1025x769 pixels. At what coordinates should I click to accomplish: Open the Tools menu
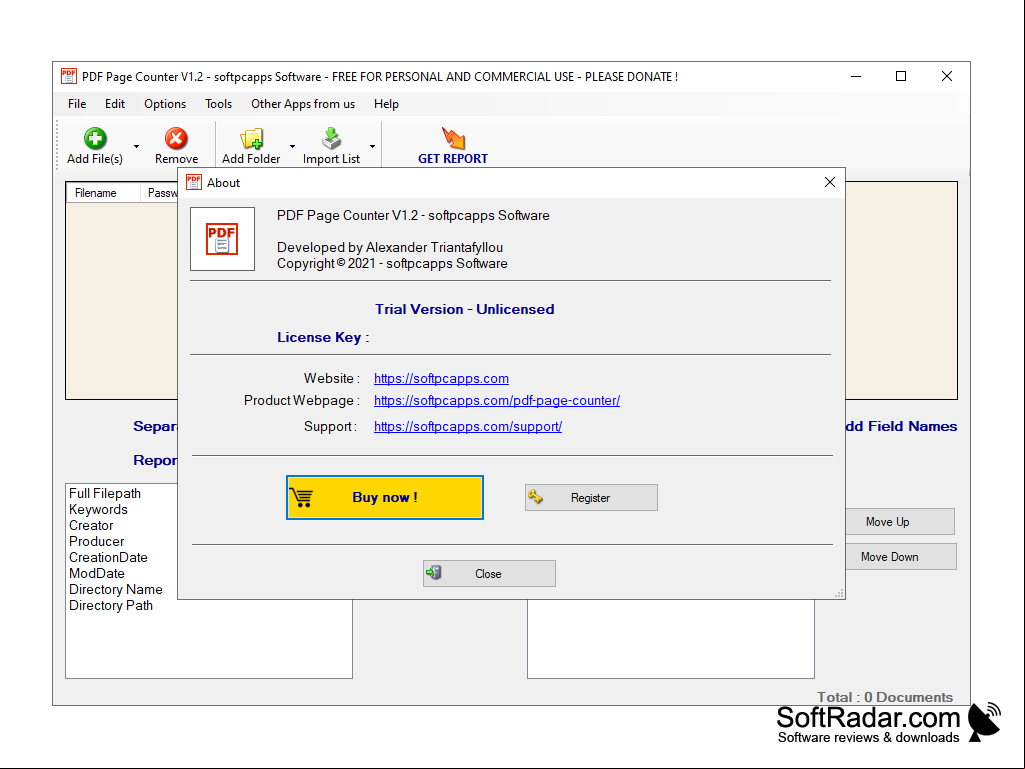coord(218,104)
